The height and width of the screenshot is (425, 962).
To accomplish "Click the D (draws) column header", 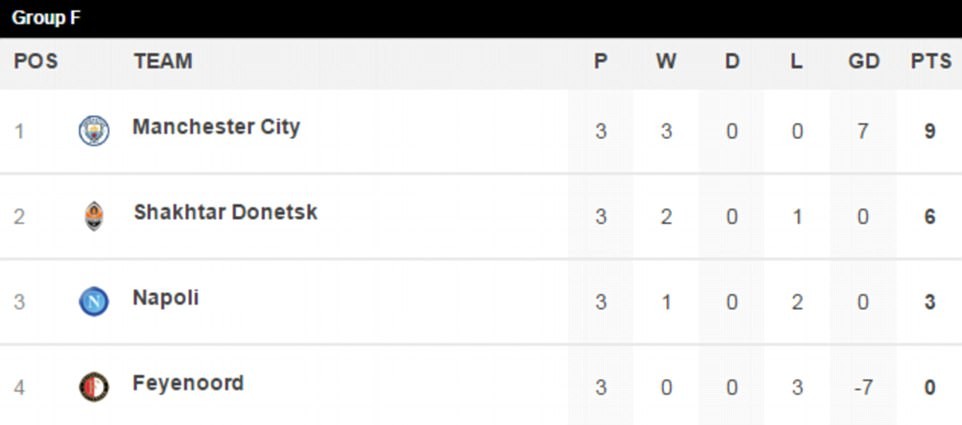I will click(x=732, y=62).
